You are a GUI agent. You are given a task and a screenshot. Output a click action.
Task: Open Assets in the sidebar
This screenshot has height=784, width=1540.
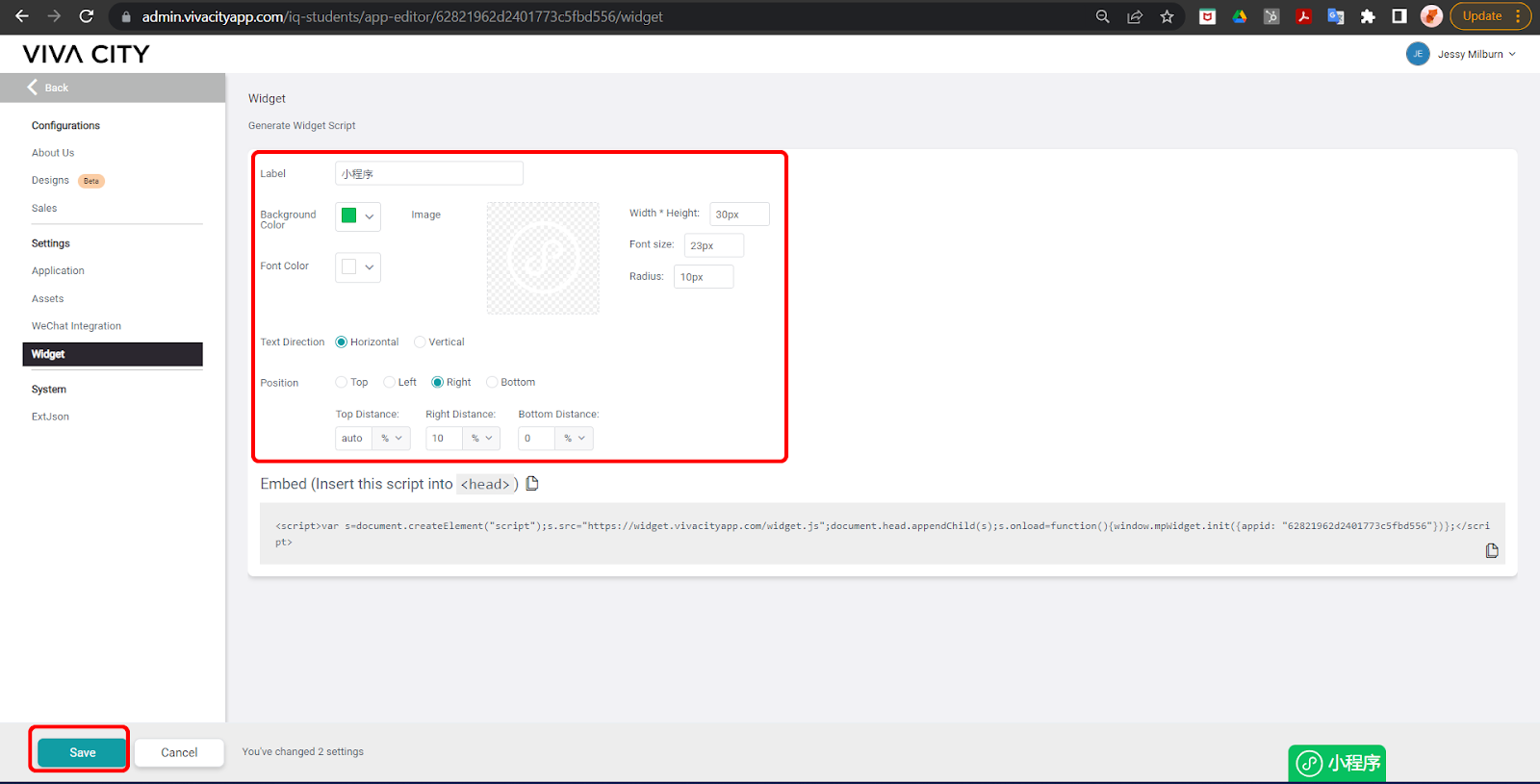pyautogui.click(x=47, y=299)
